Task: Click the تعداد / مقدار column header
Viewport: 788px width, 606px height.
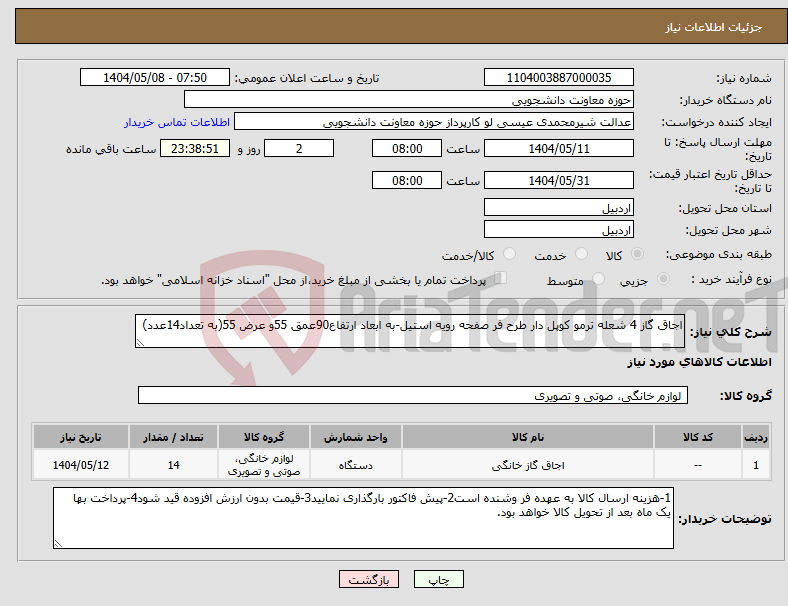Action: tap(173, 437)
